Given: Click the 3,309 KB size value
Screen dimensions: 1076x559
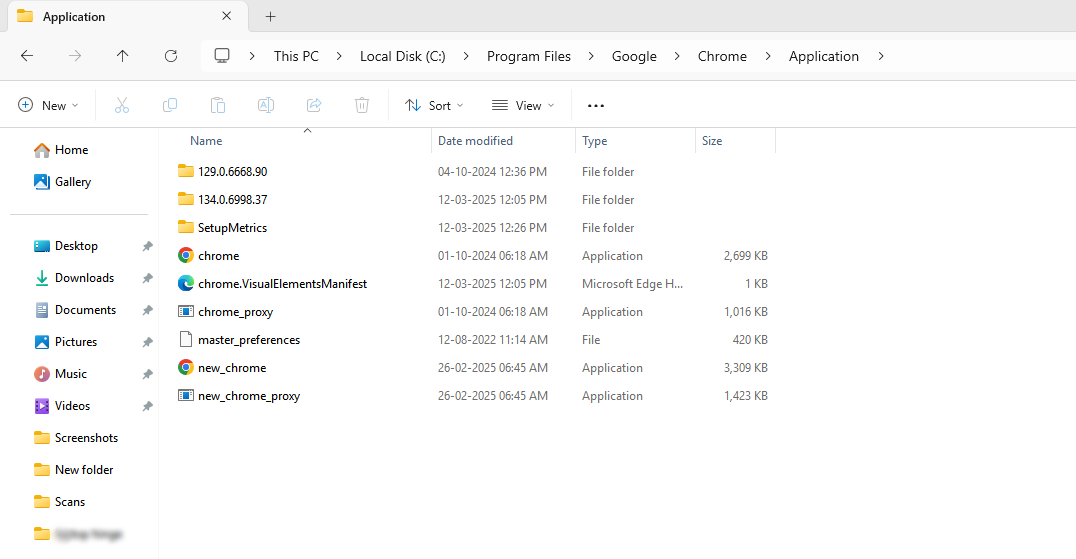Looking at the screenshot, I should [745, 368].
